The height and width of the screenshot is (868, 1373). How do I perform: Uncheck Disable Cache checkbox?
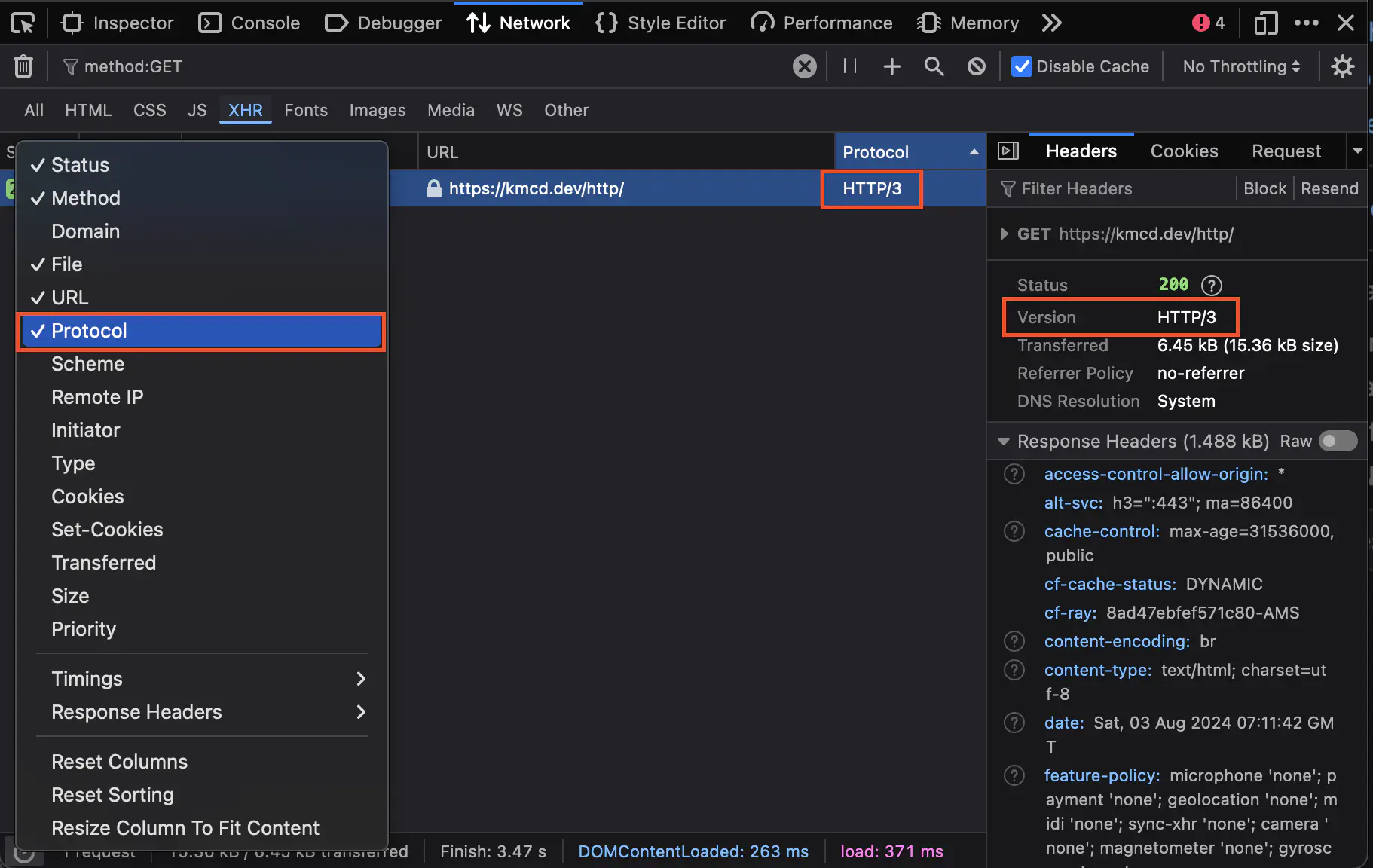[1021, 66]
